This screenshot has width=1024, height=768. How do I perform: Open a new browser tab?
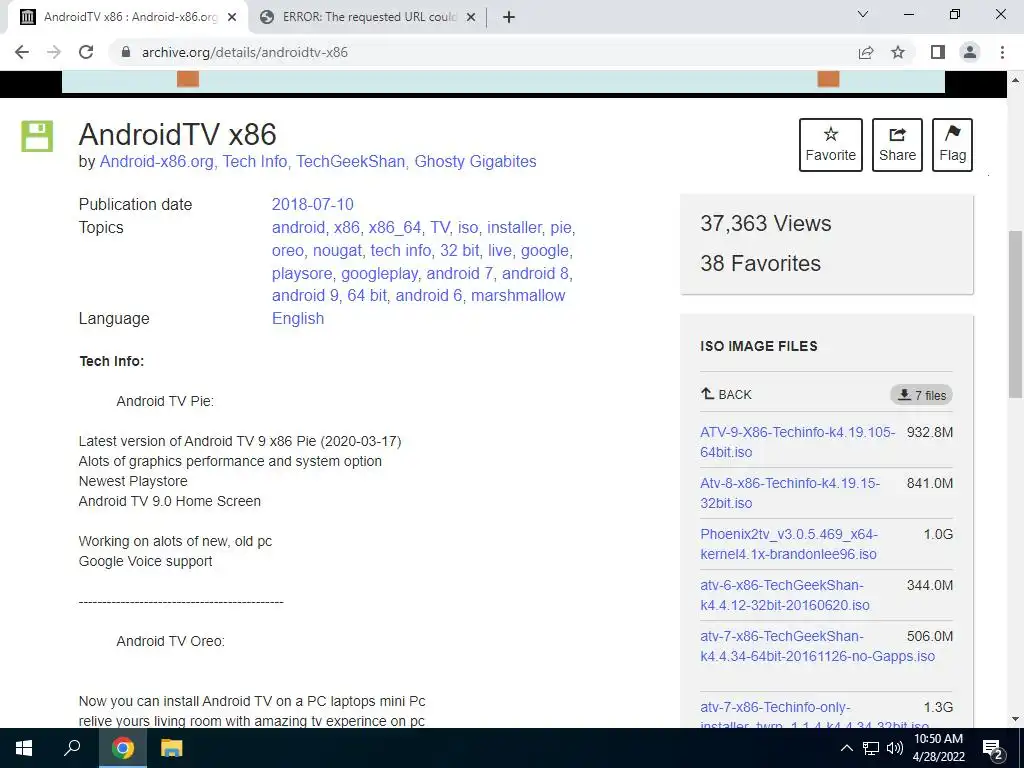pos(509,18)
